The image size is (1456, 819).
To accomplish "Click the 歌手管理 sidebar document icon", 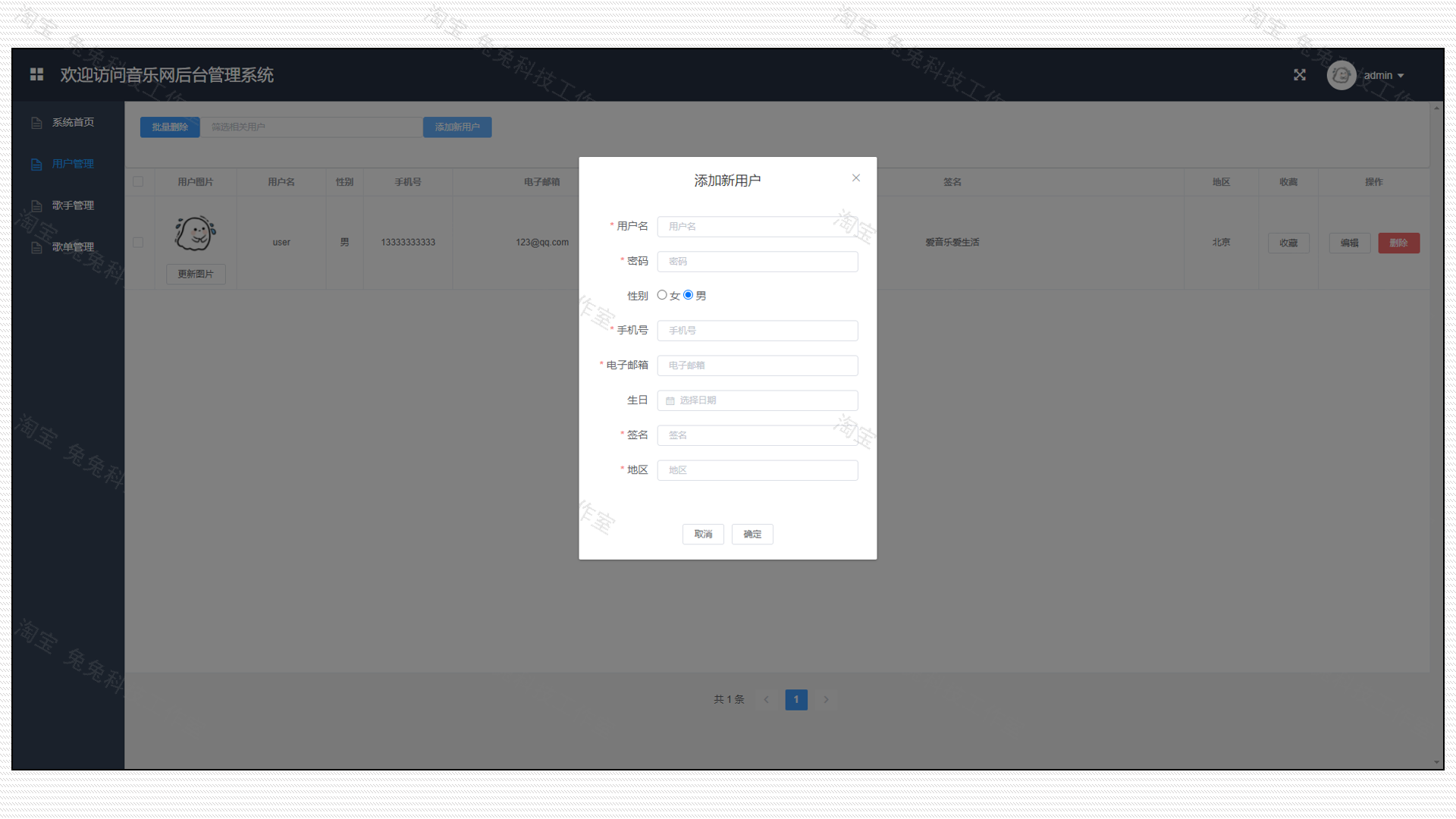I will tap(36, 205).
